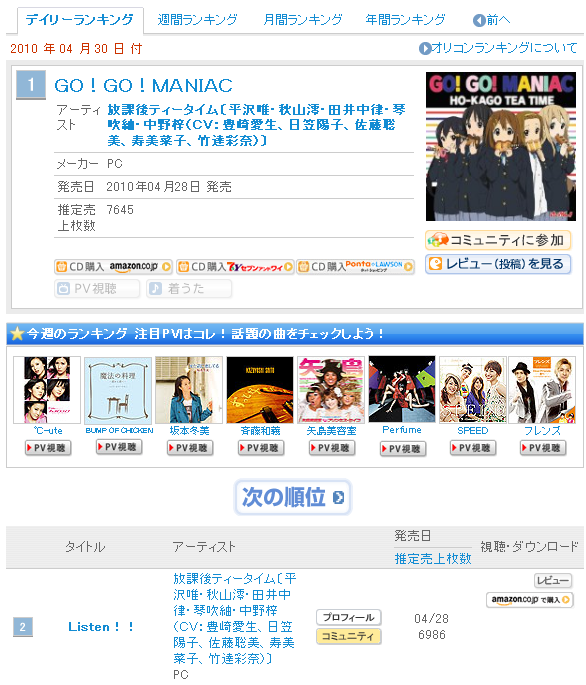The image size is (586, 685).
Task: Click the yellow コミュニティ button in row 2
Action: click(x=349, y=637)
